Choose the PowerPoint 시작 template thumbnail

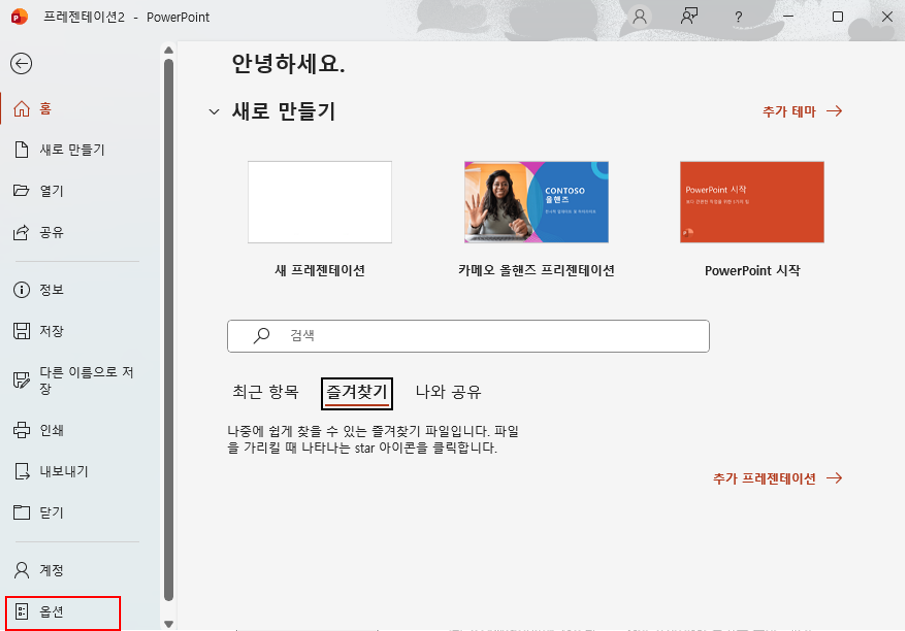752,202
